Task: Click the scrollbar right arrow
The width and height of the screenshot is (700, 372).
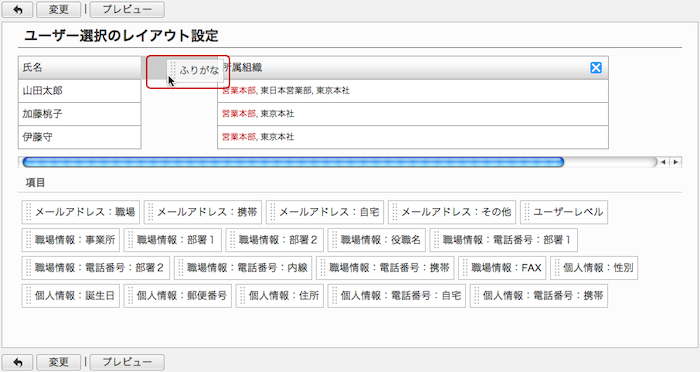Action: tap(675, 162)
